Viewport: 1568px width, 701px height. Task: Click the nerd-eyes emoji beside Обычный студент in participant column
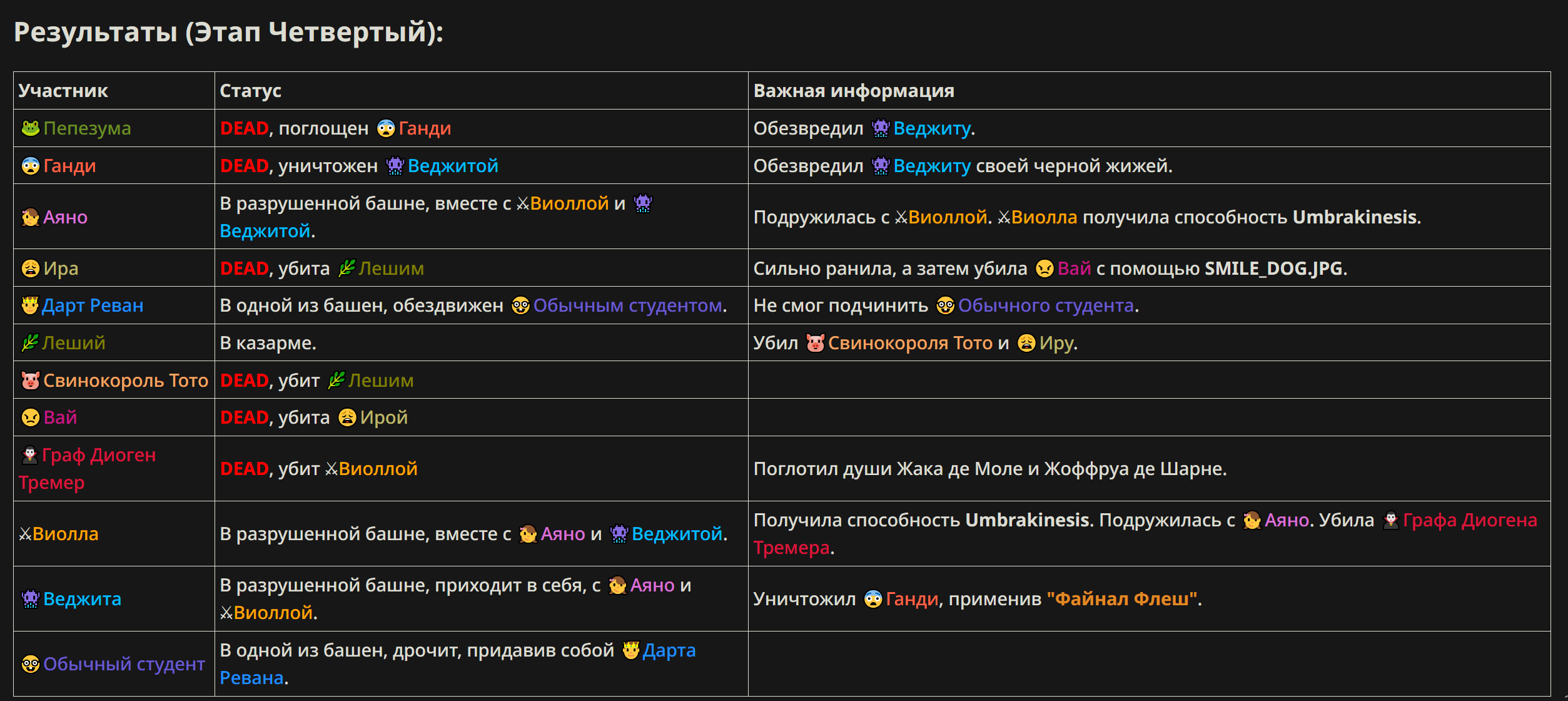tap(31, 664)
